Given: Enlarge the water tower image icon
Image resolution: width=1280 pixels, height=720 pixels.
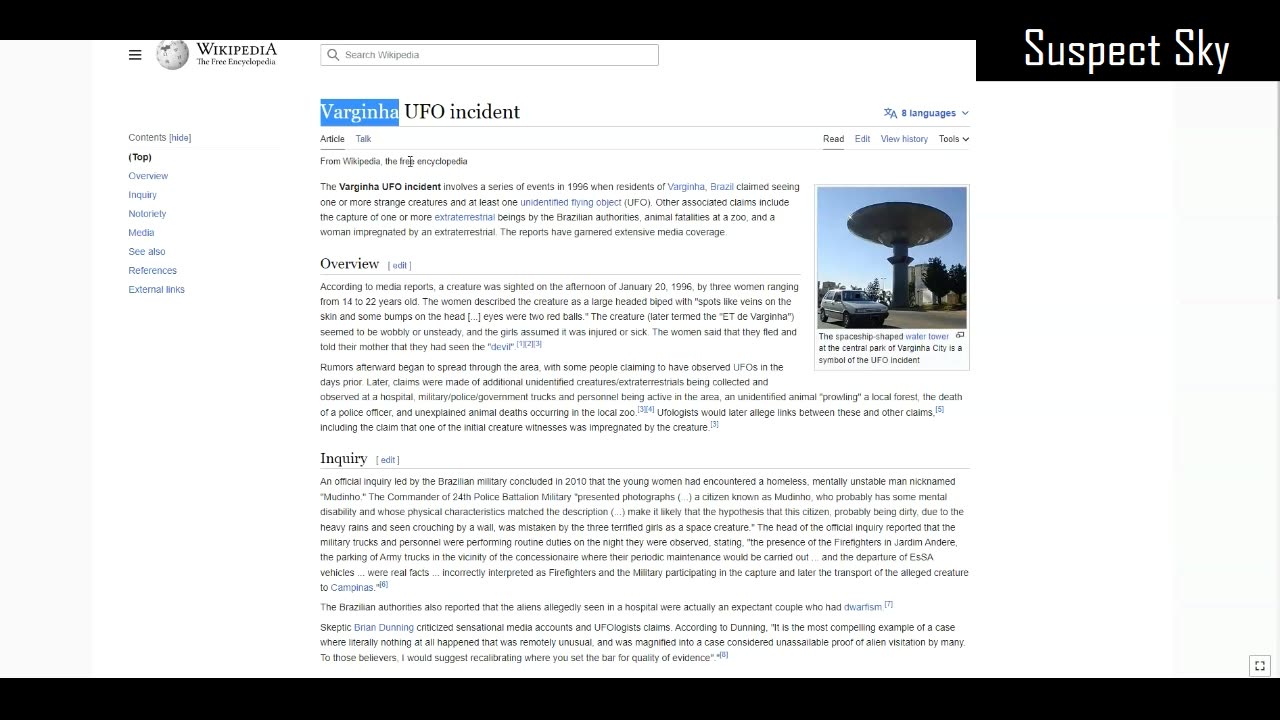Looking at the screenshot, I should tap(960, 336).
